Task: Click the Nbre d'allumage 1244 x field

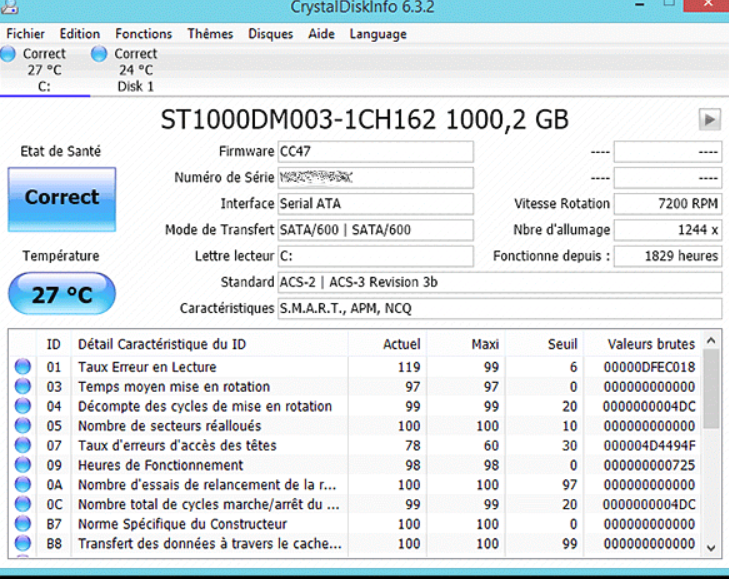Action: click(668, 230)
